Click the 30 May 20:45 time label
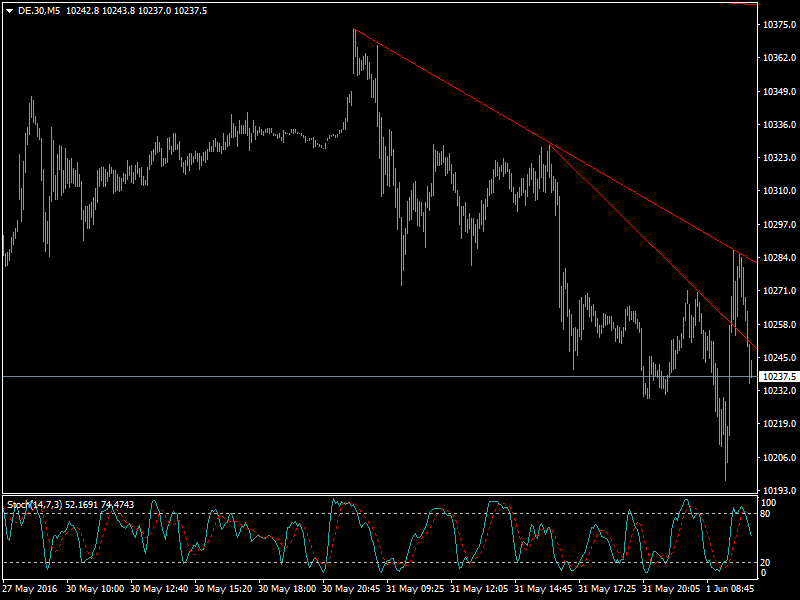Screen dimensions: 800x600 pyautogui.click(x=351, y=589)
